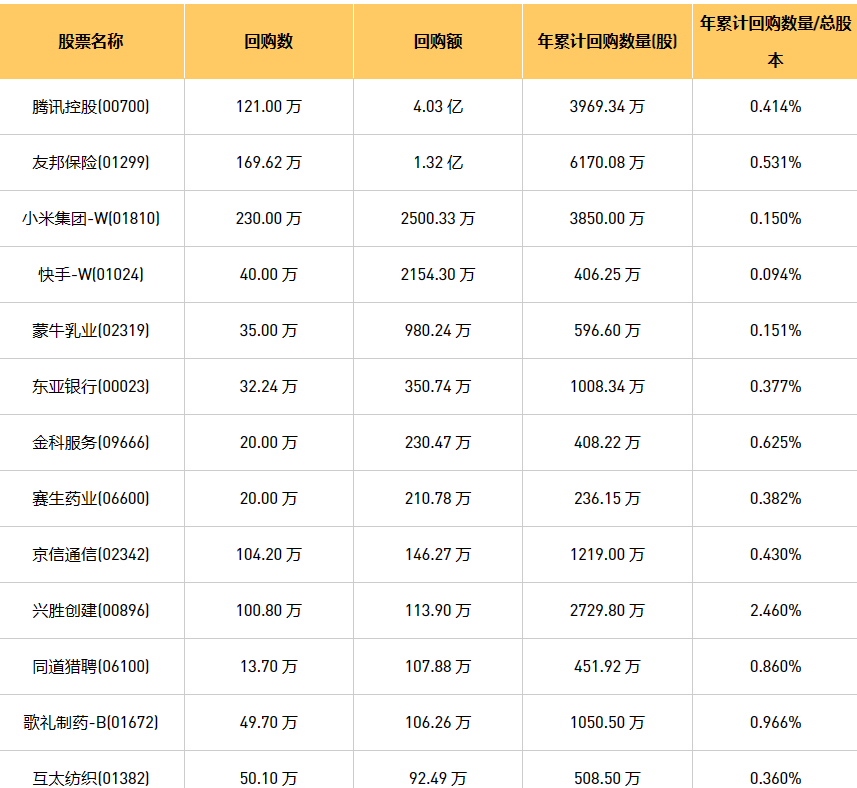This screenshot has height=788, width=857.
Task: Click the 1050.50 万 cumulative cell
Action: pos(607,722)
